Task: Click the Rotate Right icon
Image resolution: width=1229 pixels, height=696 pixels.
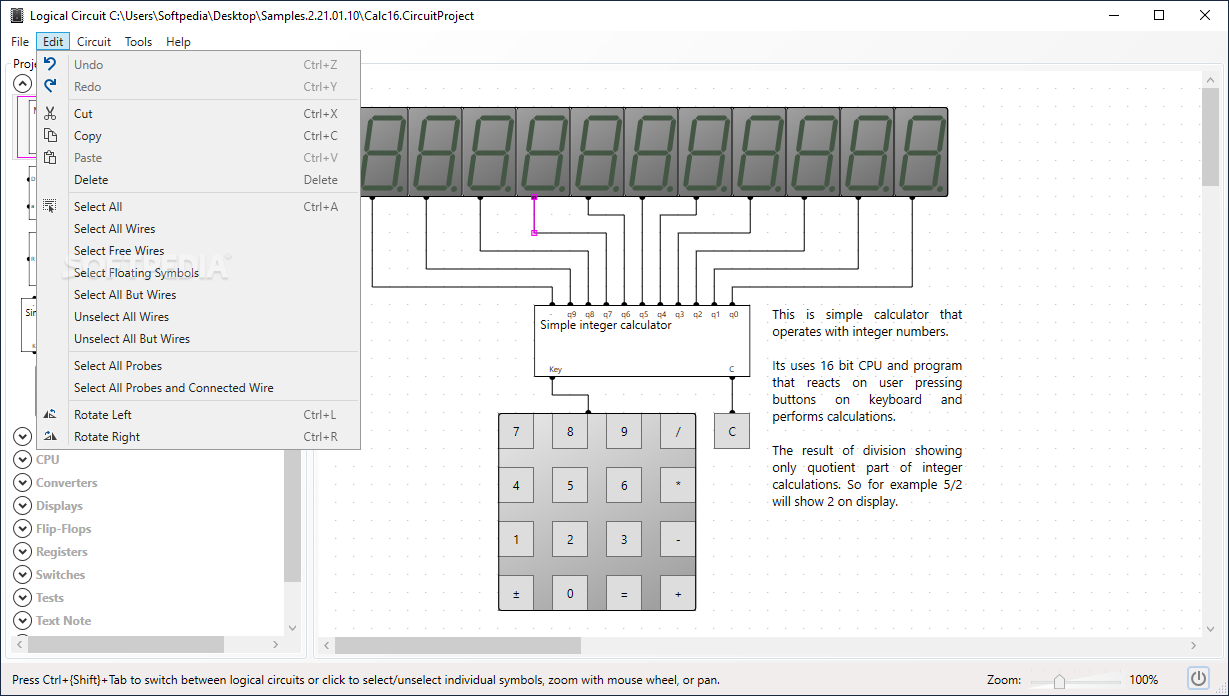Action: click(x=50, y=436)
